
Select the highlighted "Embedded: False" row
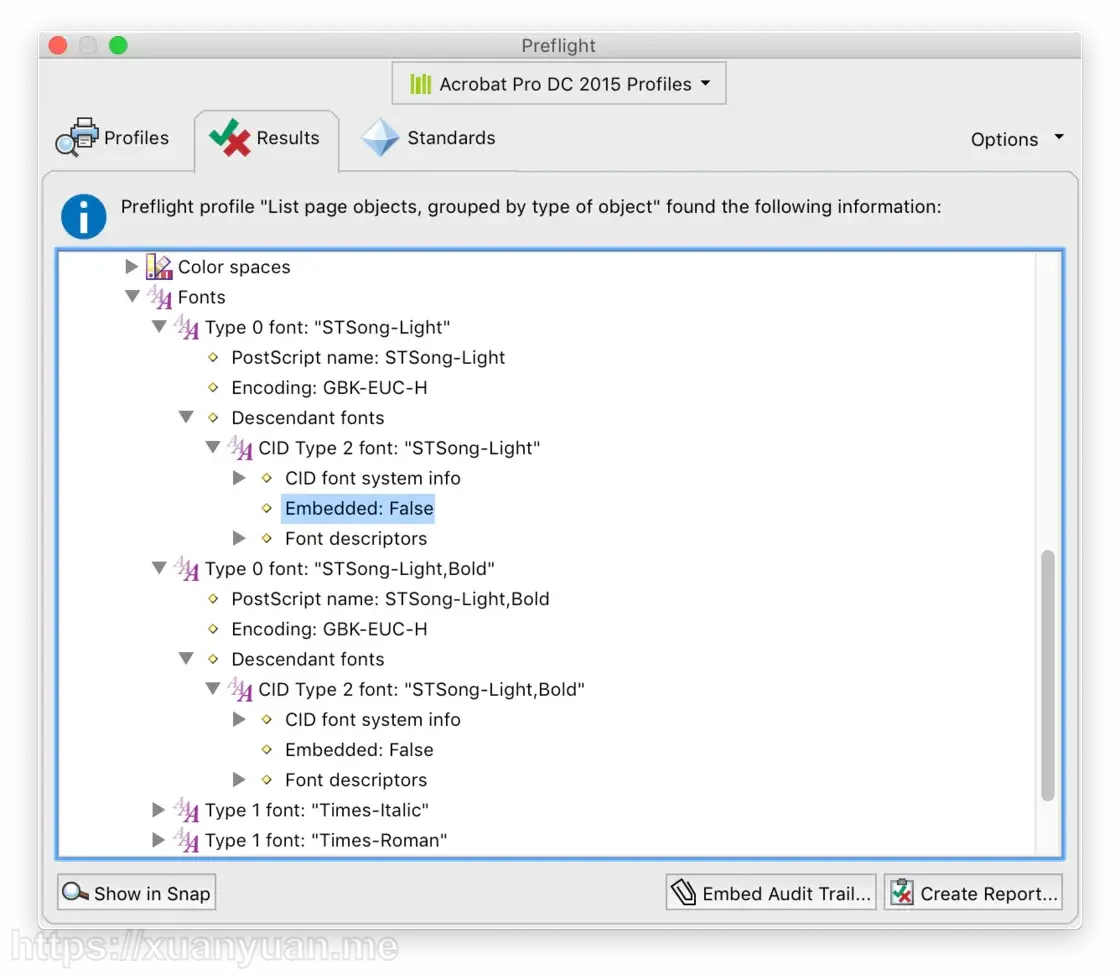[x=359, y=508]
